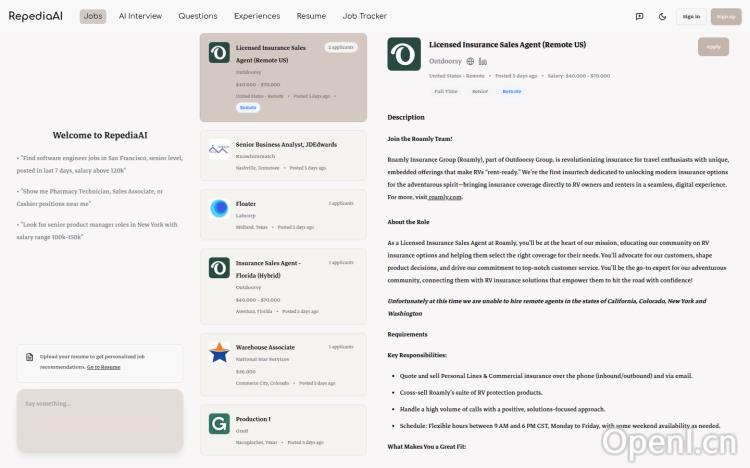This screenshot has width=750, height=468.
Task: Click the Greif logo on Production I
Action: click(x=219, y=424)
